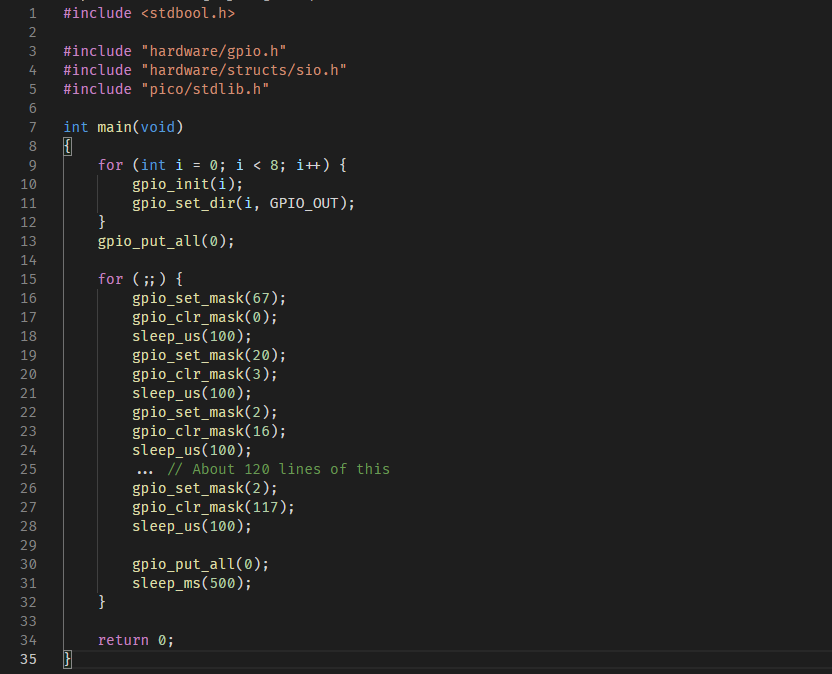The width and height of the screenshot is (832, 674).
Task: Click the "gpio_set_mask(67);" line
Action: pyautogui.click(x=209, y=299)
